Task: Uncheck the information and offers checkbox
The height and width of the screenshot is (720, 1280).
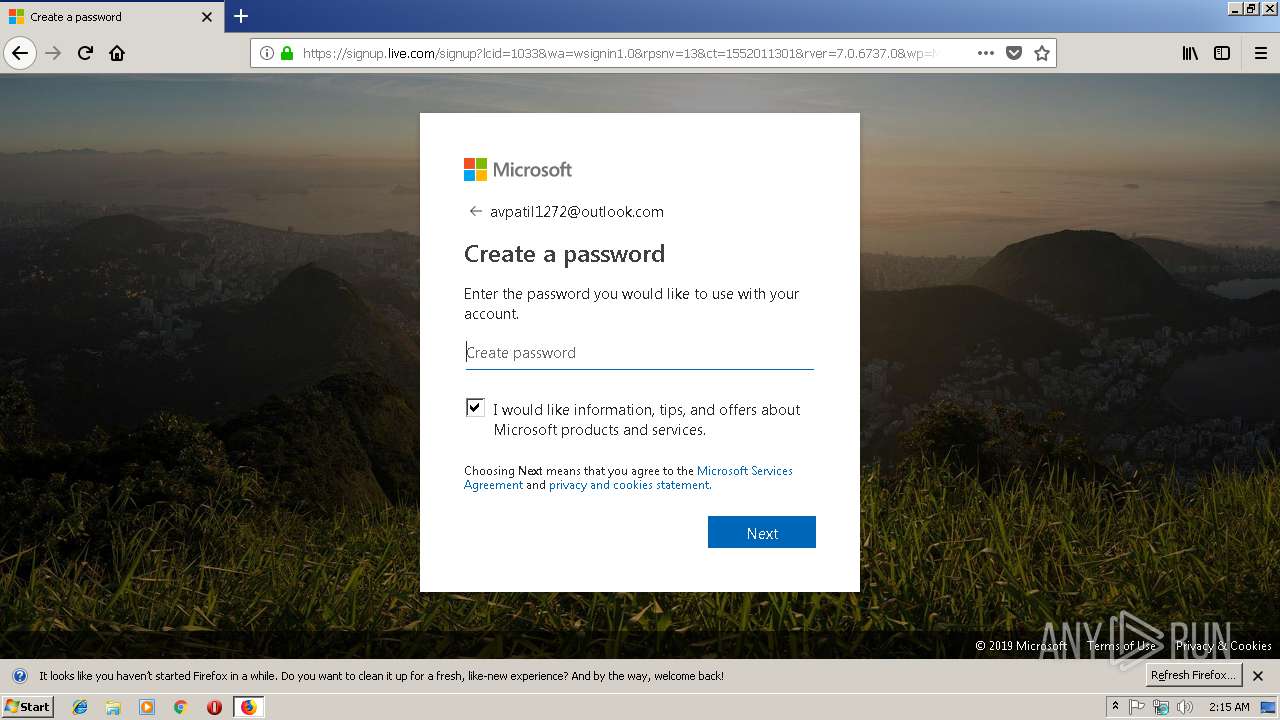Action: (475, 408)
